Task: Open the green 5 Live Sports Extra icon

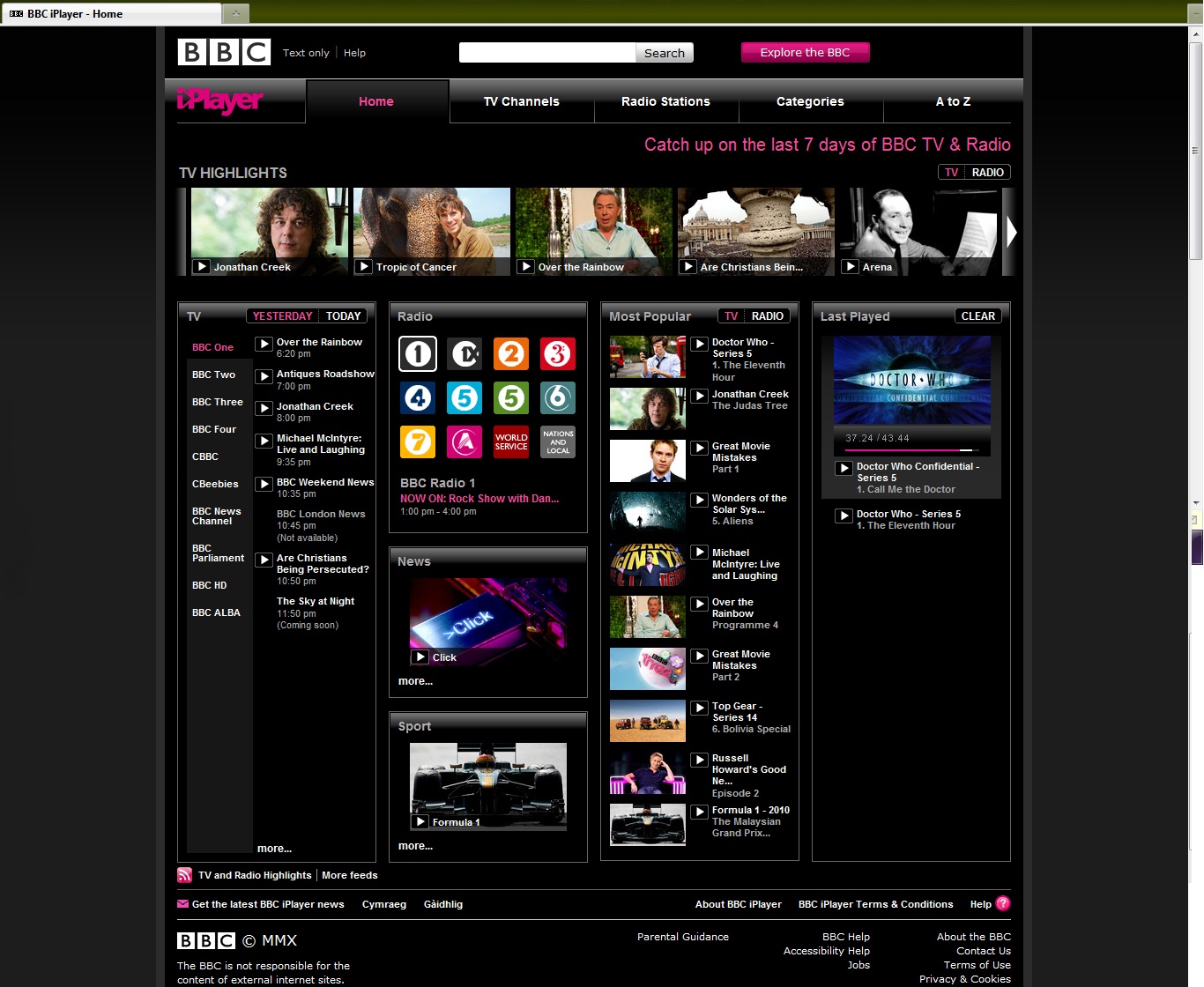Action: [511, 398]
